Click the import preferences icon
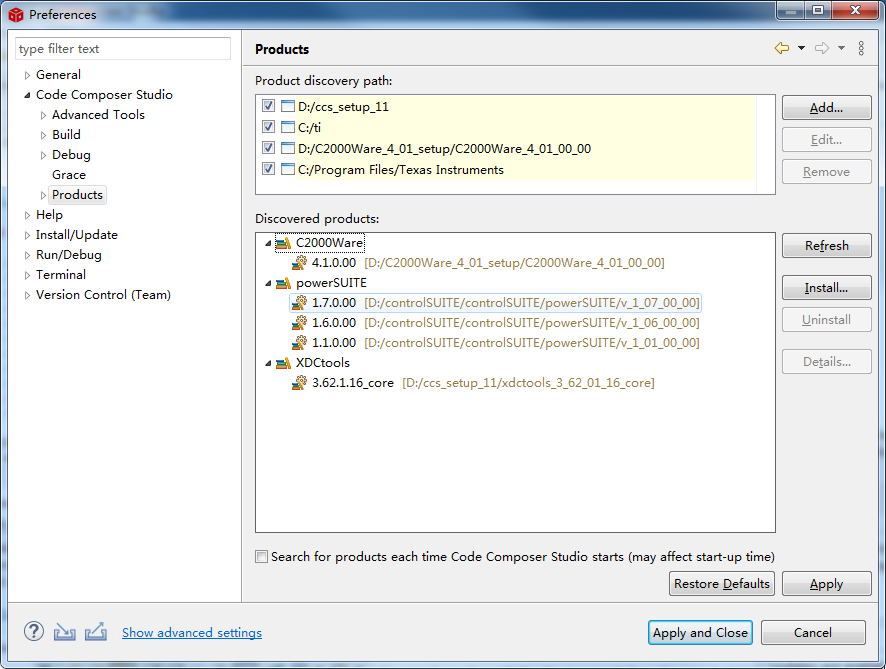This screenshot has width=886, height=669. click(65, 632)
